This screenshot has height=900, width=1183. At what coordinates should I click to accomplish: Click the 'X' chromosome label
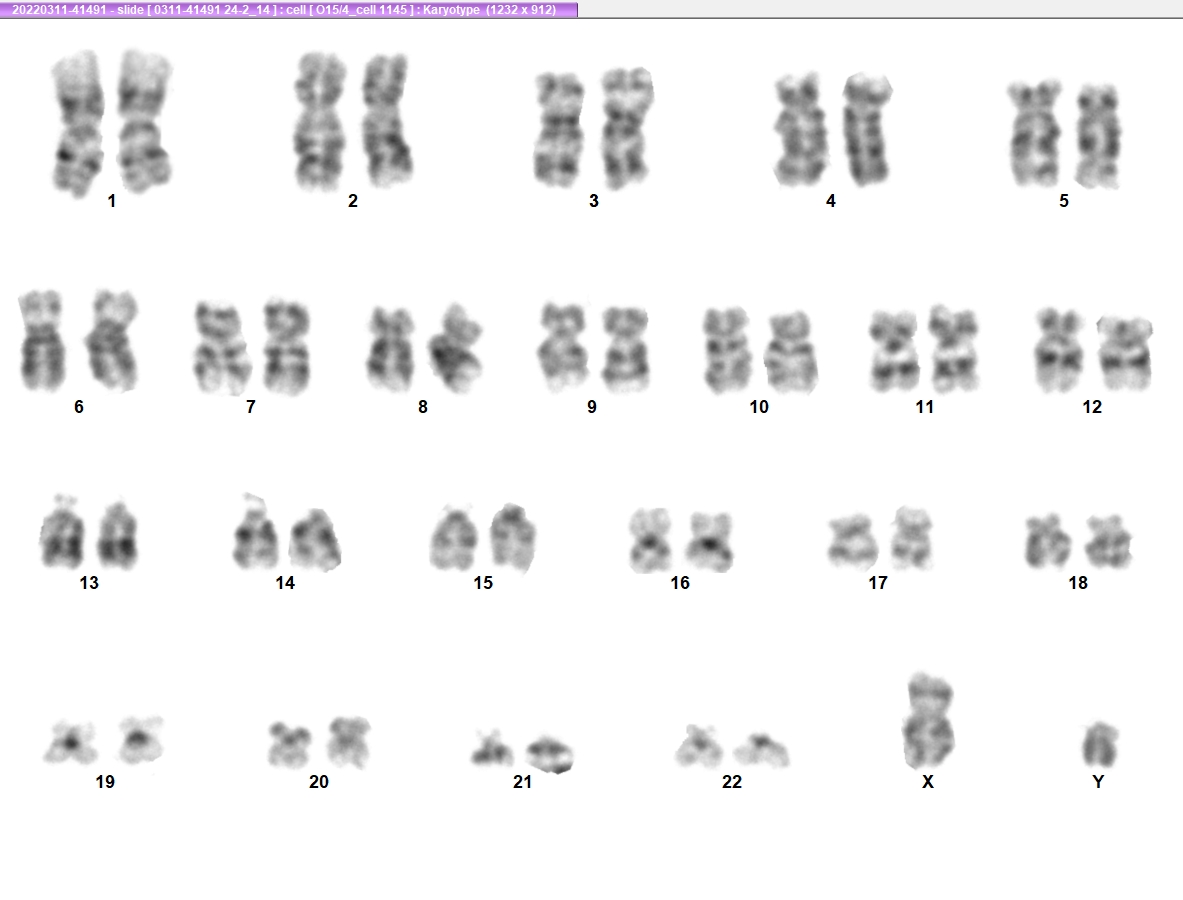[928, 782]
